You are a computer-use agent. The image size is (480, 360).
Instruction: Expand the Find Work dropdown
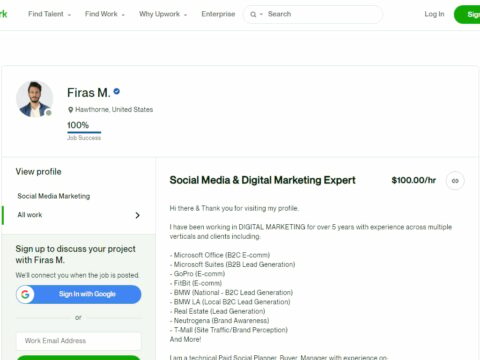(x=105, y=14)
